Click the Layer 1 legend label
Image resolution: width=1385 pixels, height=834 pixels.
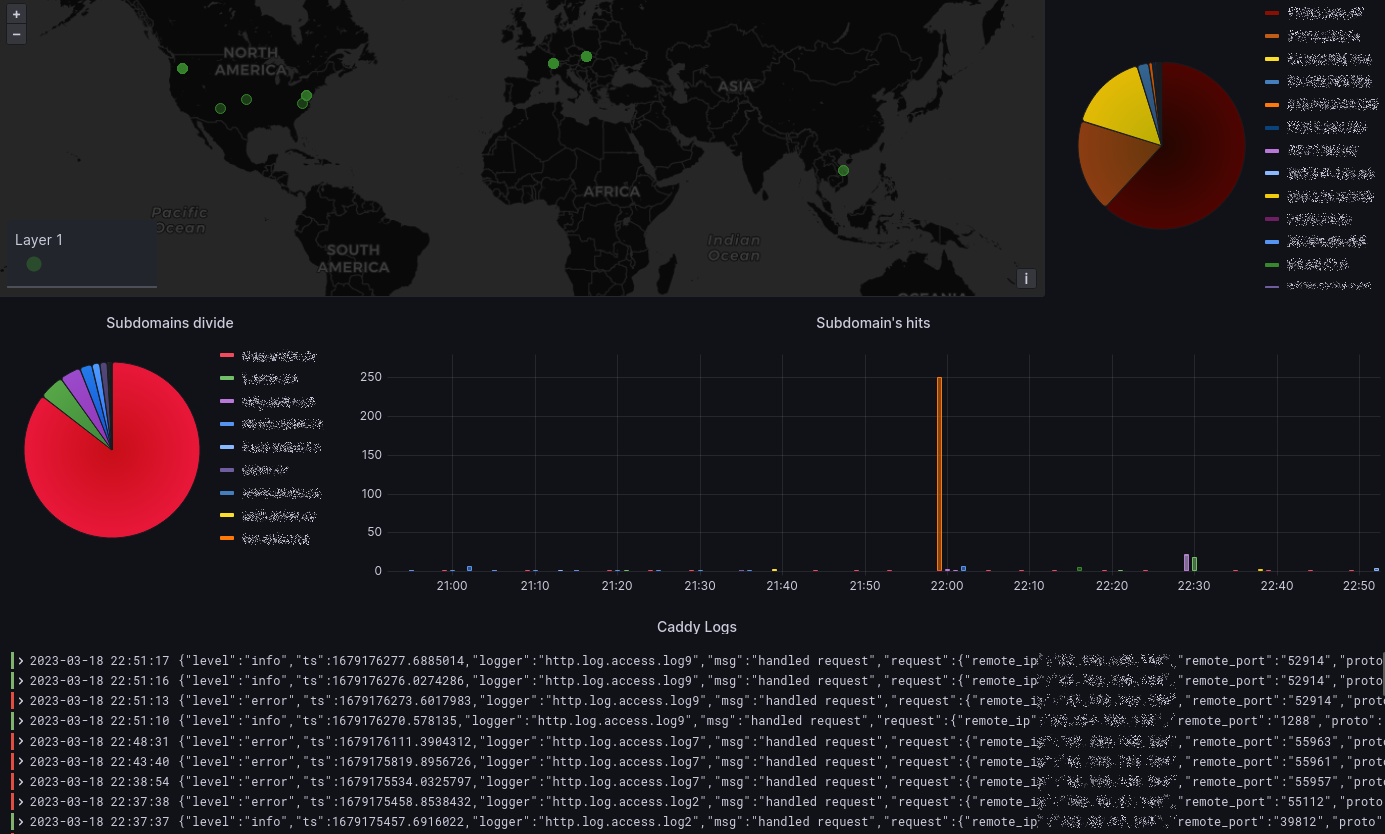[39, 240]
